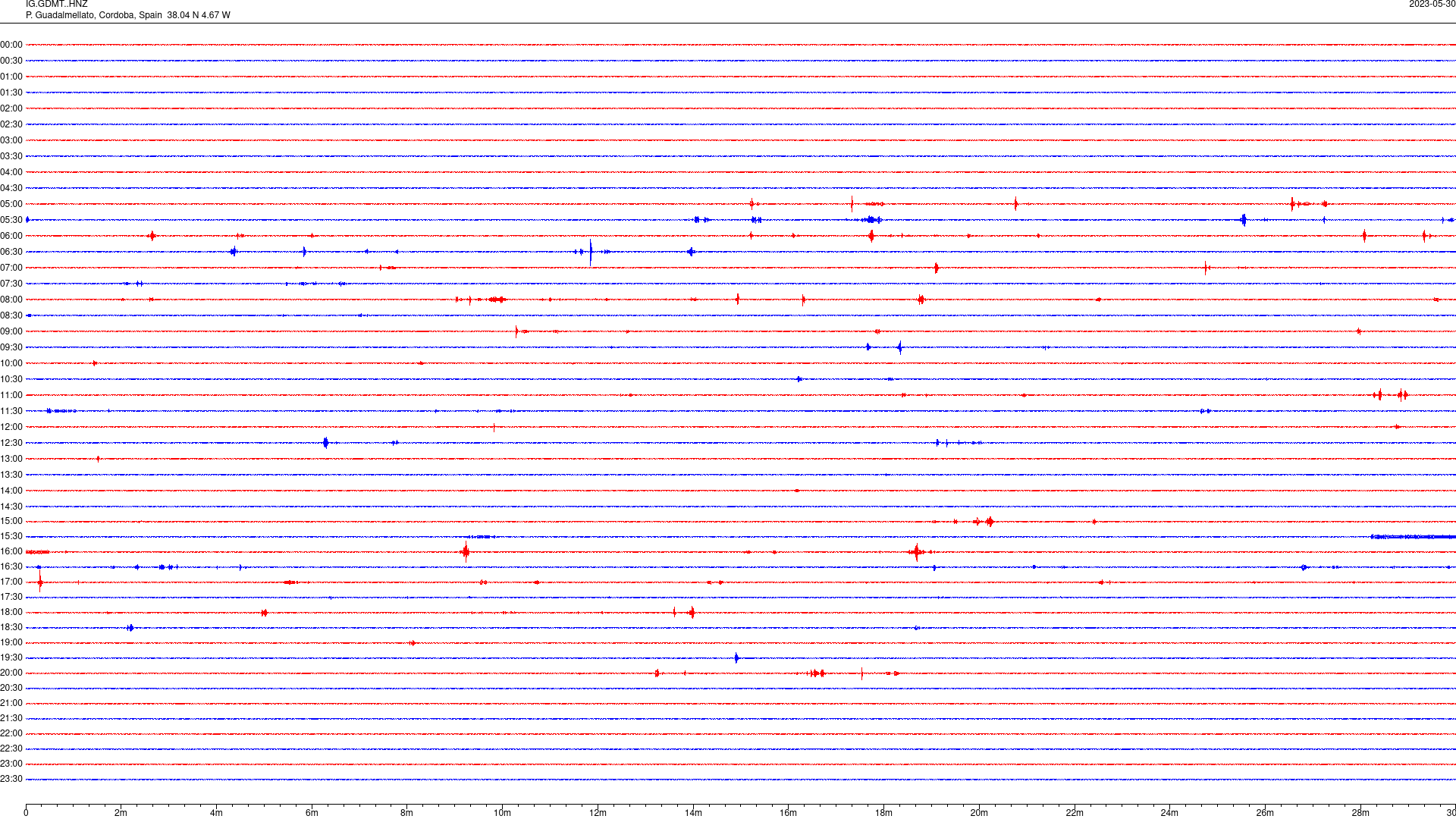Viewport: 1456px width, 819px height.
Task: Select the 11:00 time row label
Action: 11,395
